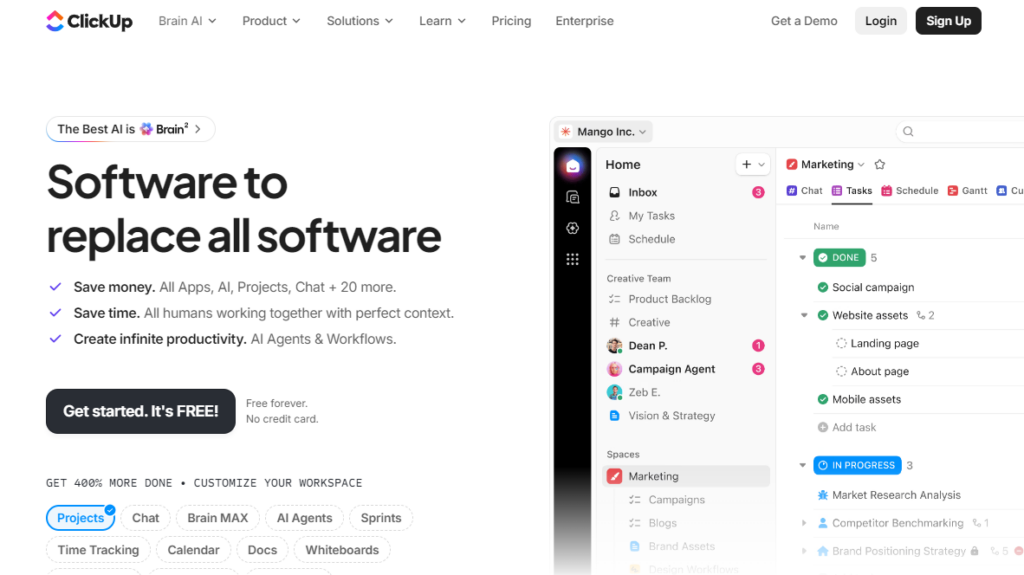Click into the search field
This screenshot has width=1024, height=575.
point(960,131)
